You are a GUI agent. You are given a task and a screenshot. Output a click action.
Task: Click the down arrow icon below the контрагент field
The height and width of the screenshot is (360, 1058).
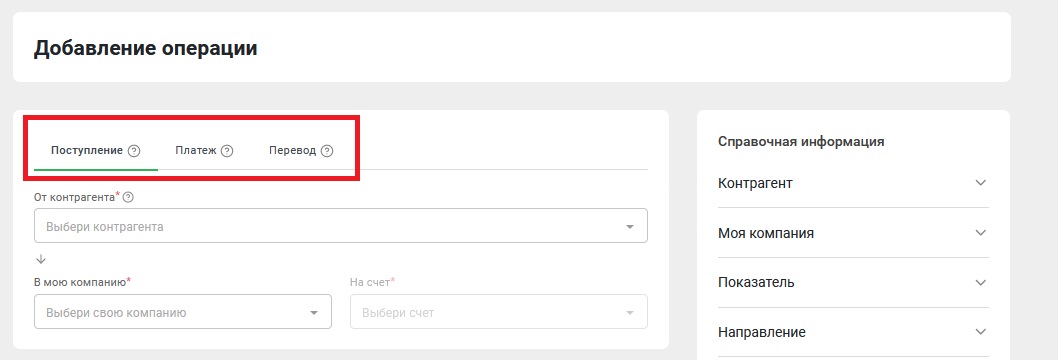[40, 259]
